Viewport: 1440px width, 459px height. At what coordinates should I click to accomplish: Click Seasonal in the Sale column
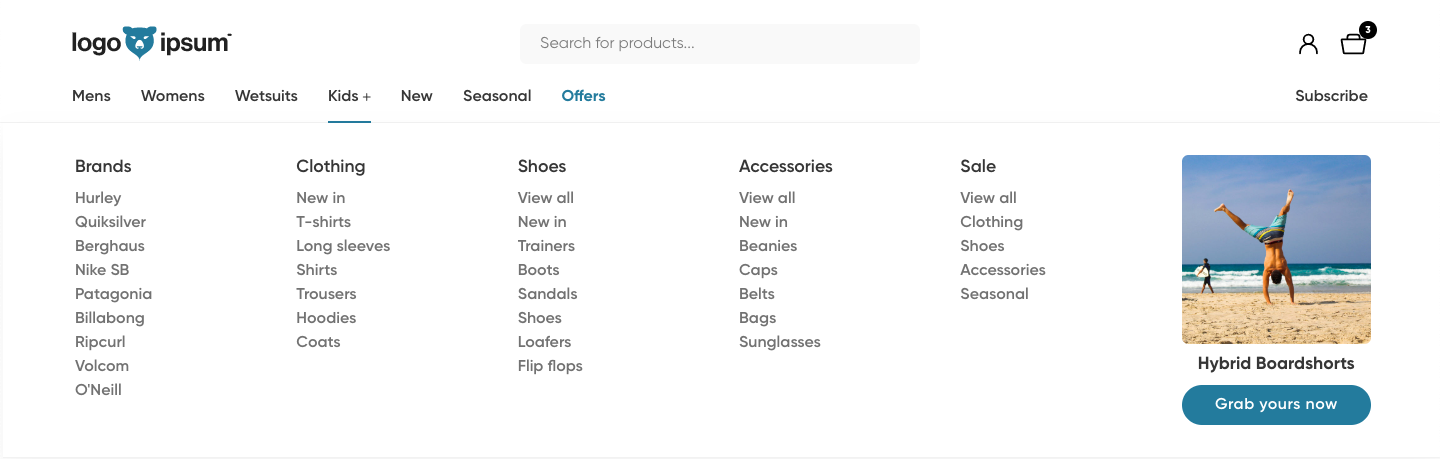click(x=994, y=294)
